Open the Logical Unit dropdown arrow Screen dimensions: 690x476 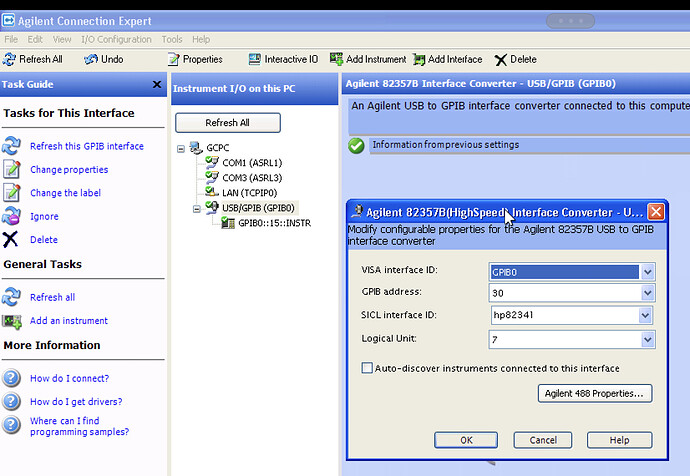tap(647, 339)
